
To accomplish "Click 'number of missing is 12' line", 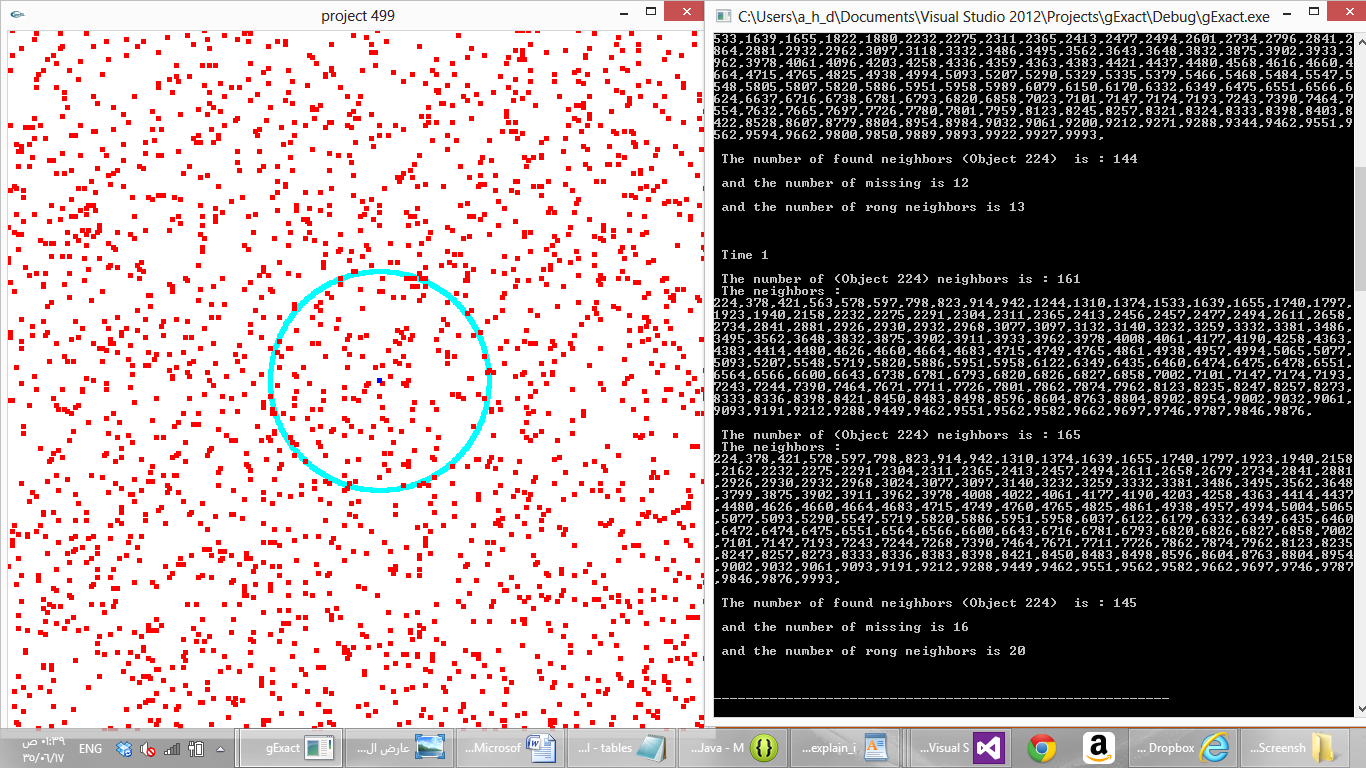I will click(x=845, y=183).
